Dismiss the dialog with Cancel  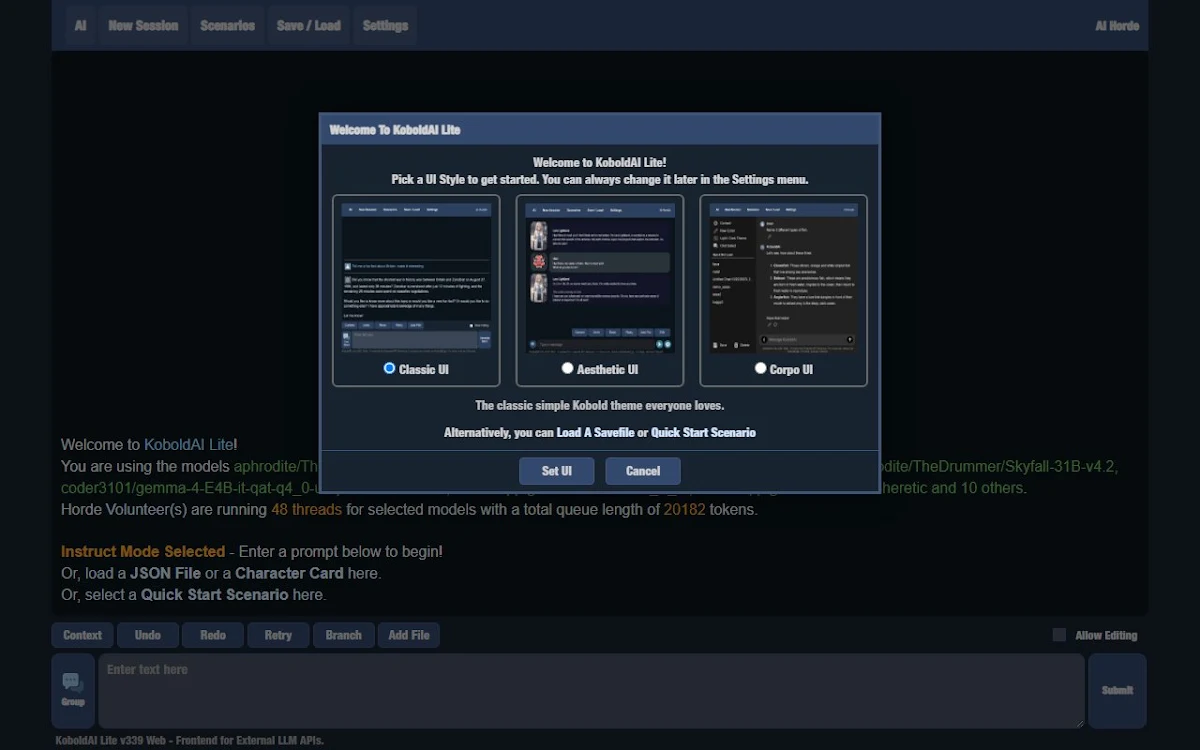[643, 471]
